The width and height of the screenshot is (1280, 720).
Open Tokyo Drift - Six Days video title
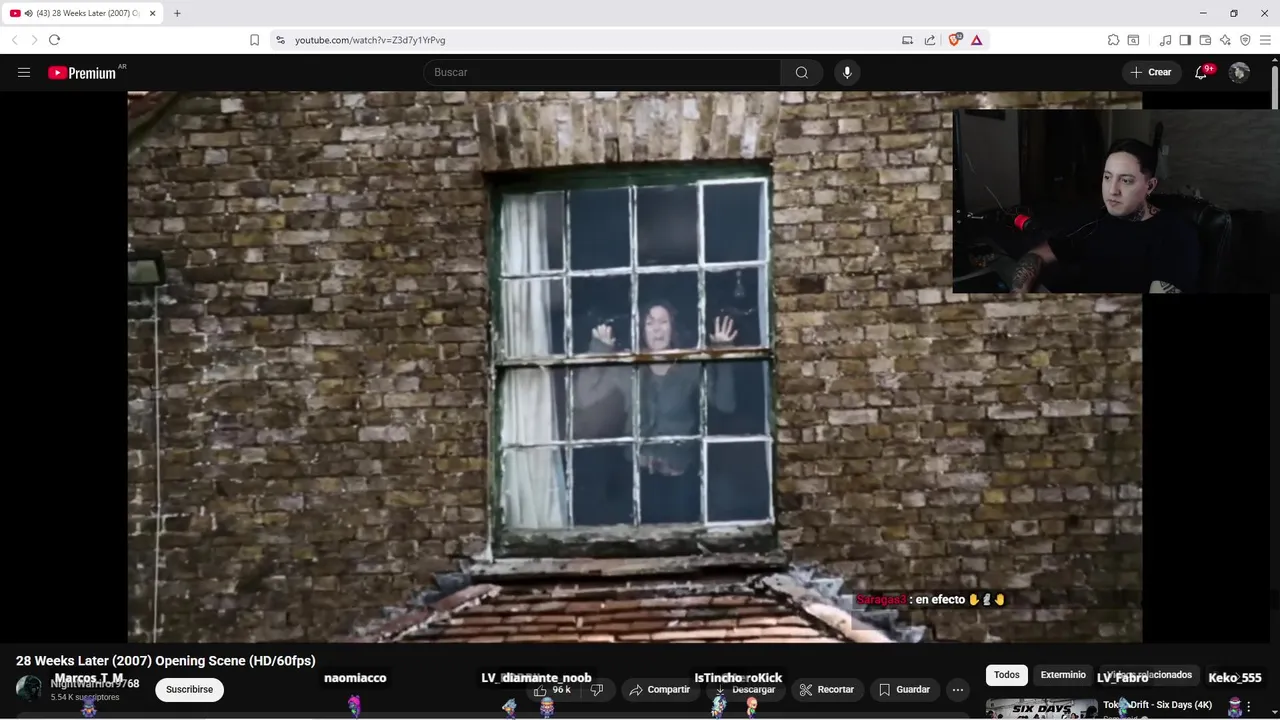pos(1157,705)
